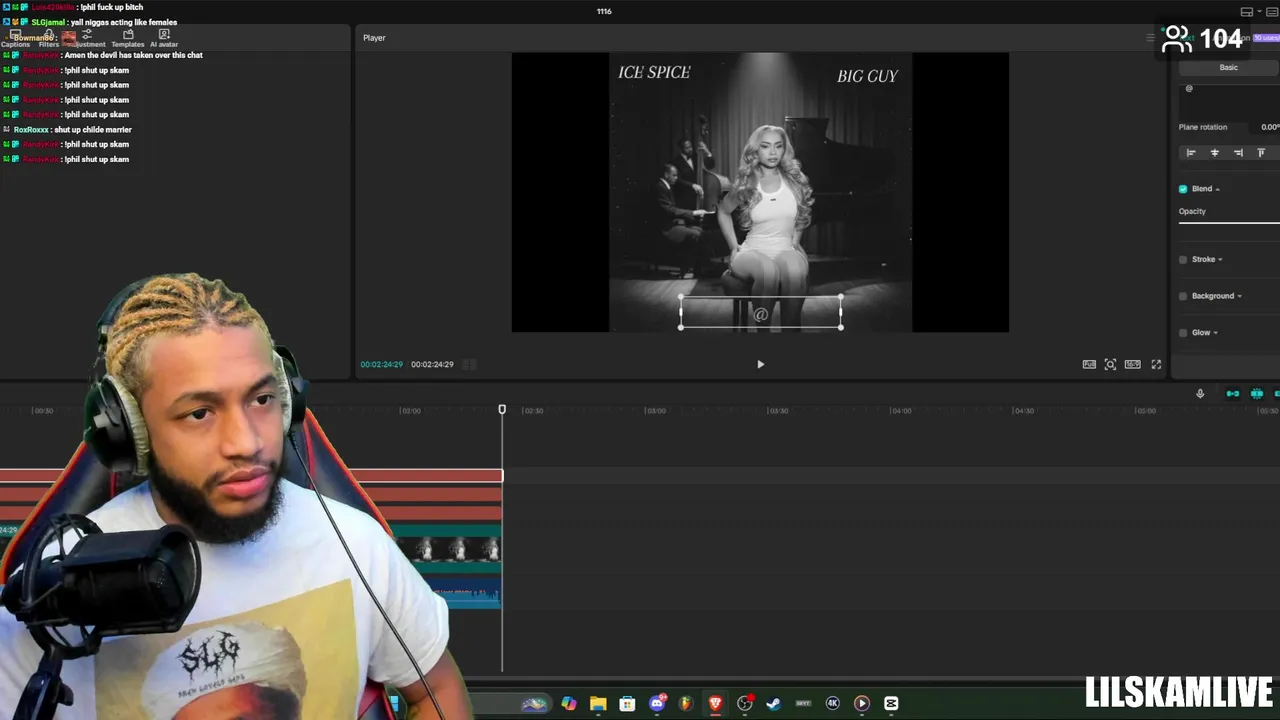
Task: Open the Captions panel
Action: 15,39
